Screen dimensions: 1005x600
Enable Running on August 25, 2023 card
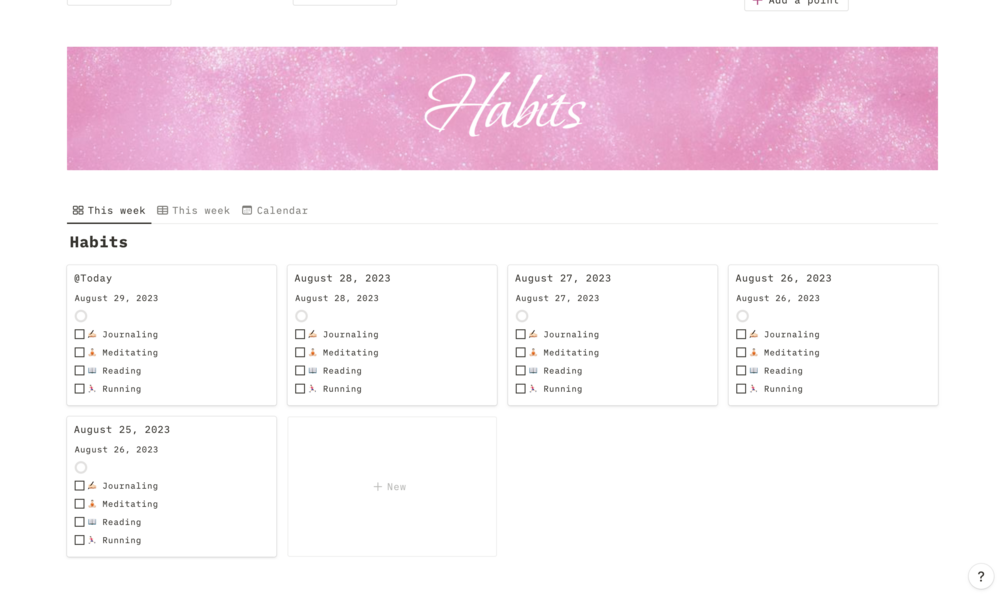point(79,540)
